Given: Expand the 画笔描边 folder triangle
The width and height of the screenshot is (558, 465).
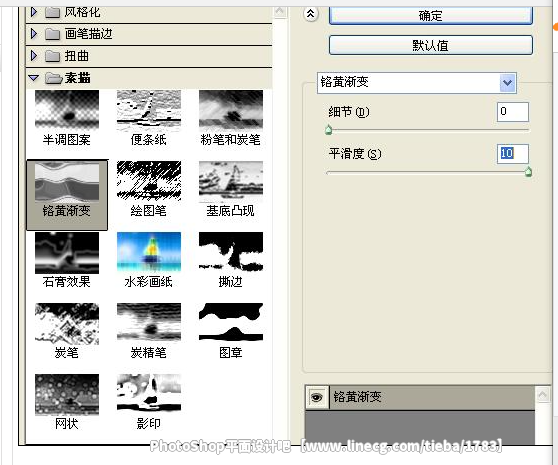Looking at the screenshot, I should click(x=34, y=34).
